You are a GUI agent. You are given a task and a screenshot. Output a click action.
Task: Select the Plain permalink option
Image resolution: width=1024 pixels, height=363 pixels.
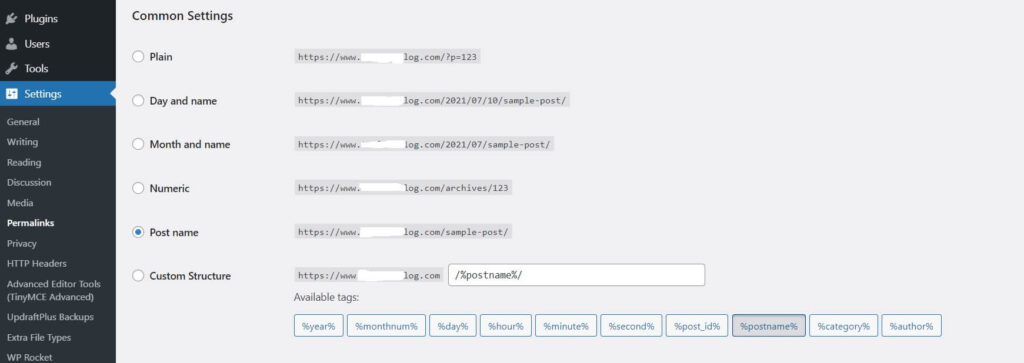(138, 57)
